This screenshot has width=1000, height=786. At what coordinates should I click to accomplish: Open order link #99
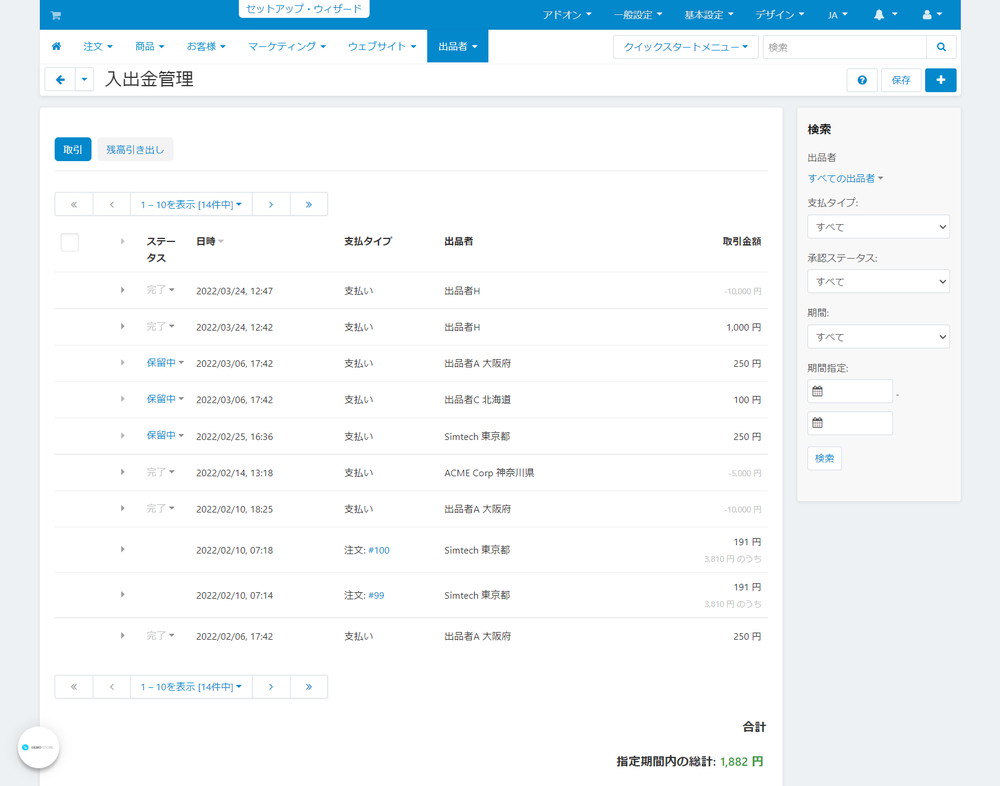coord(376,595)
